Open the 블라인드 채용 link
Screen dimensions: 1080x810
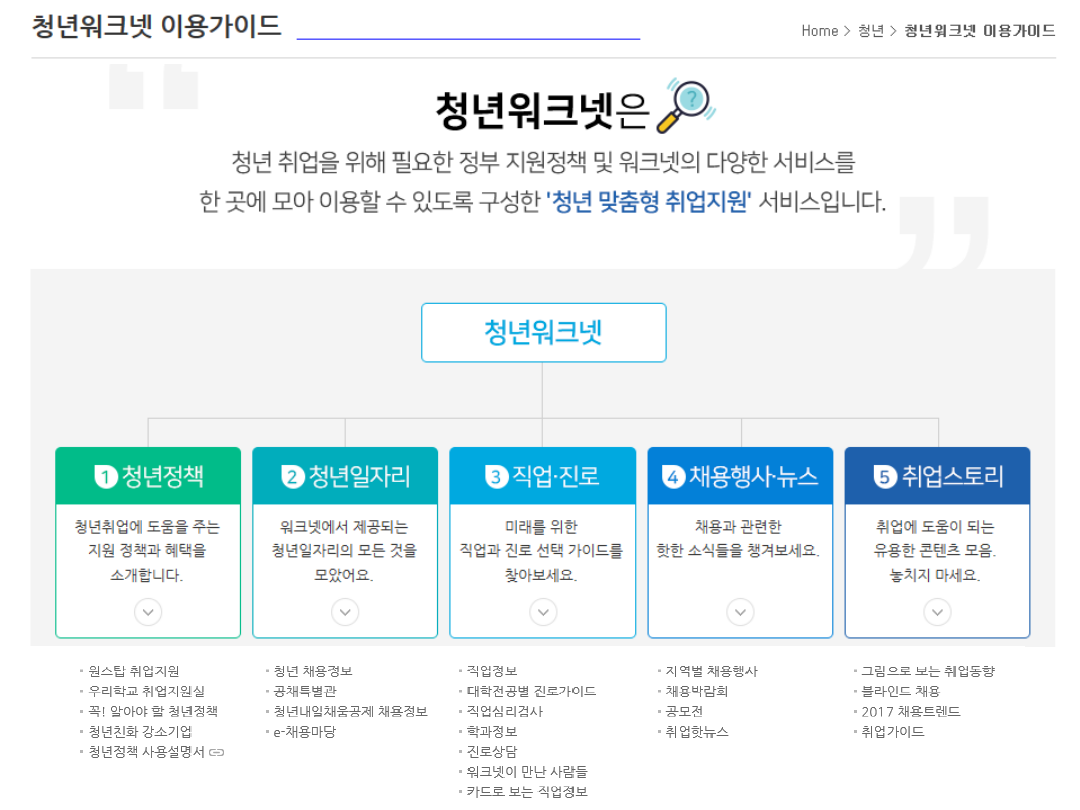(900, 691)
